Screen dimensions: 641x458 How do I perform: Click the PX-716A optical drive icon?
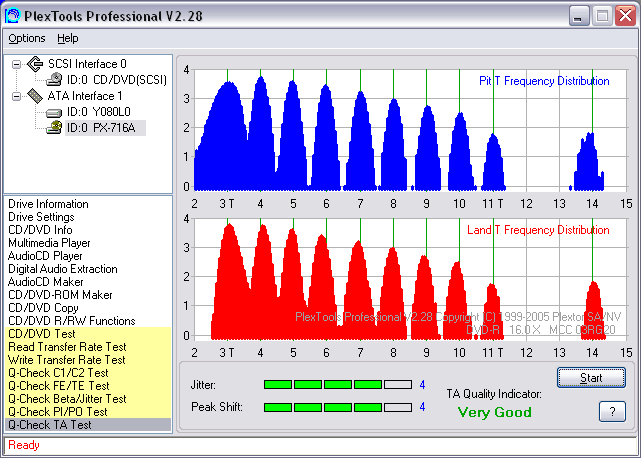(54, 128)
